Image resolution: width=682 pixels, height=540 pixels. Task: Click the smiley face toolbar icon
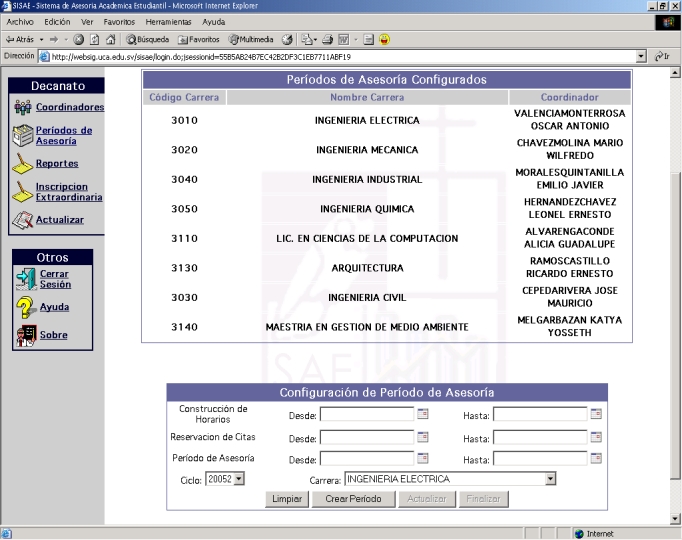[x=384, y=40]
